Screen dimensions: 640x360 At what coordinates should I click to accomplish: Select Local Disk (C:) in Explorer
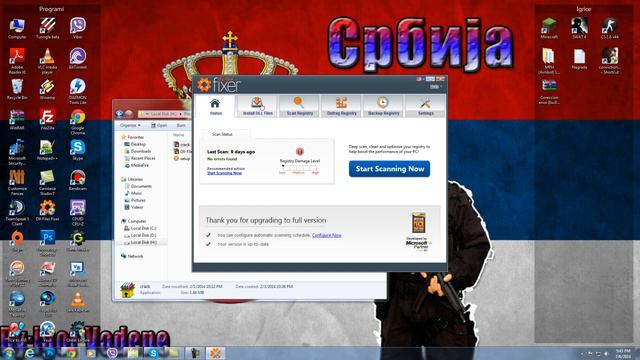pyautogui.click(x=140, y=228)
